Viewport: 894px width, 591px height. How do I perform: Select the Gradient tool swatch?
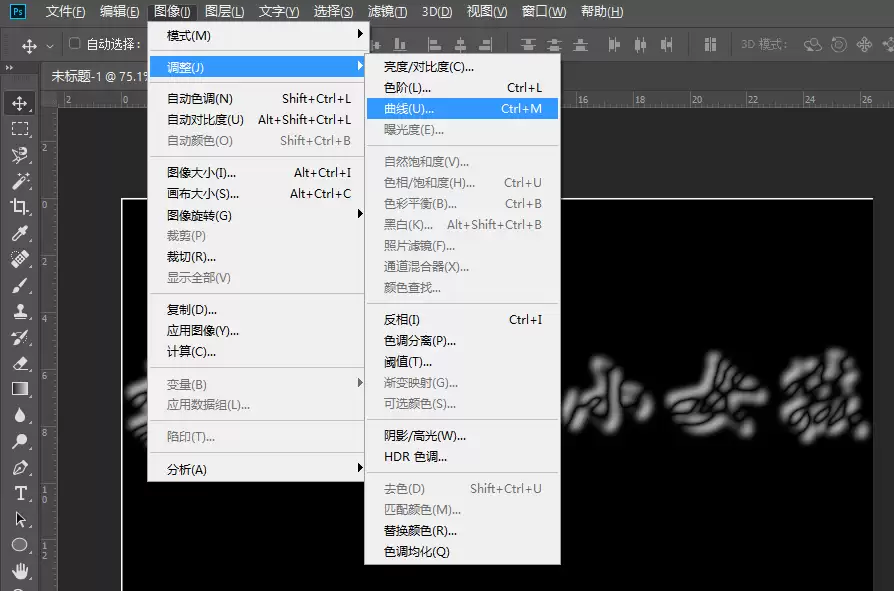coord(20,389)
